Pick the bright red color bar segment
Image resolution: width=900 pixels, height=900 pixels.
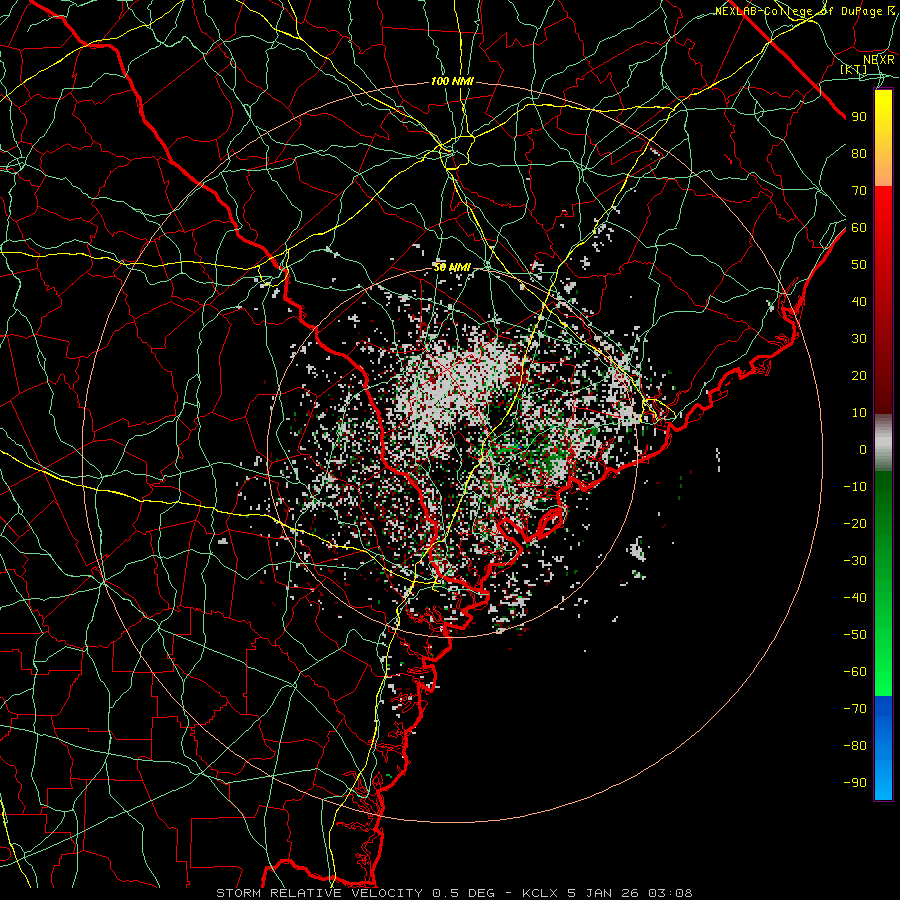coord(883,300)
